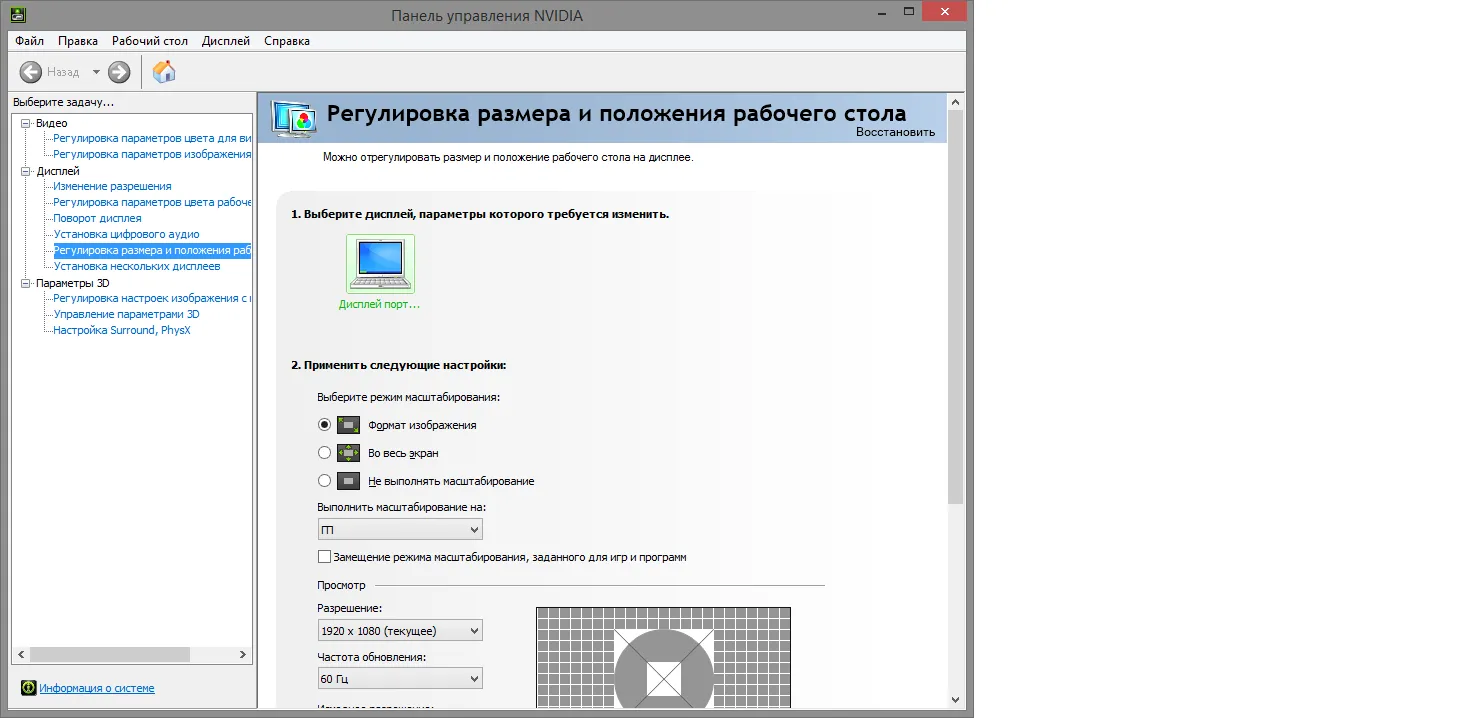Click the NVIDIA app icon in title bar
Screen dimensions: 1479x718
pyautogui.click(x=19, y=15)
